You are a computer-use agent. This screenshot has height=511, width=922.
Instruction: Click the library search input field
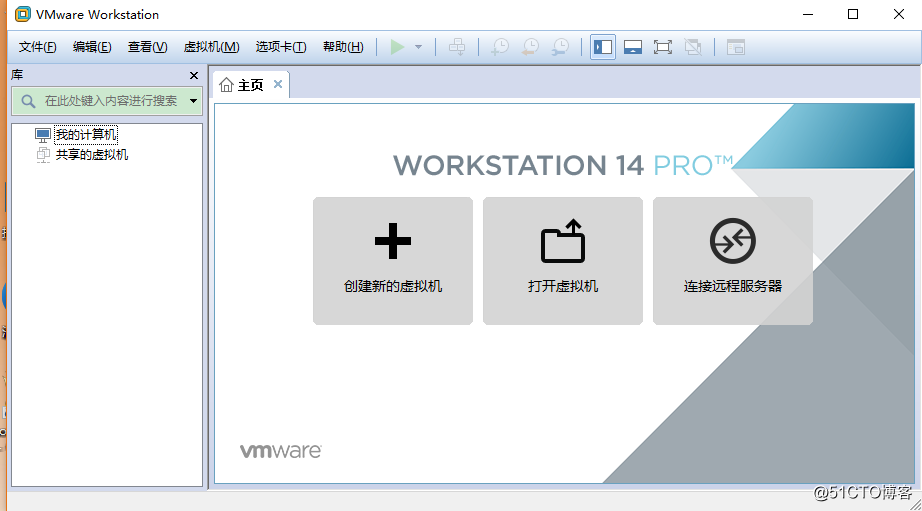107,101
